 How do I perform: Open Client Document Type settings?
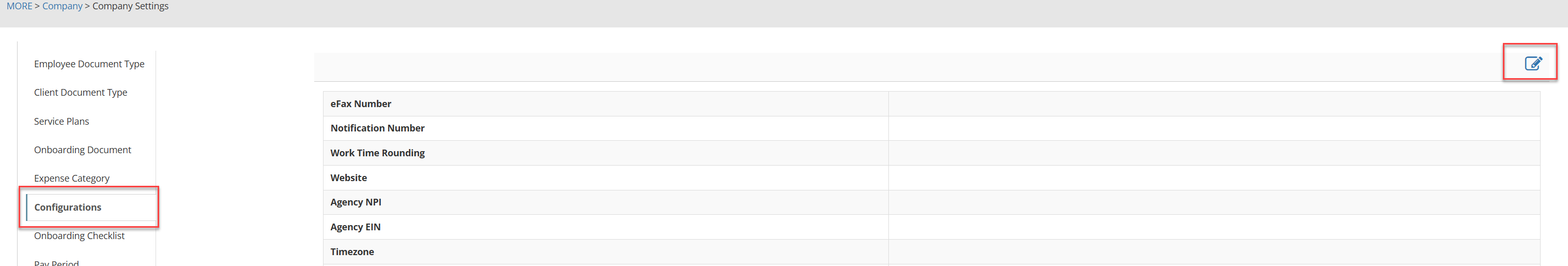click(x=80, y=93)
